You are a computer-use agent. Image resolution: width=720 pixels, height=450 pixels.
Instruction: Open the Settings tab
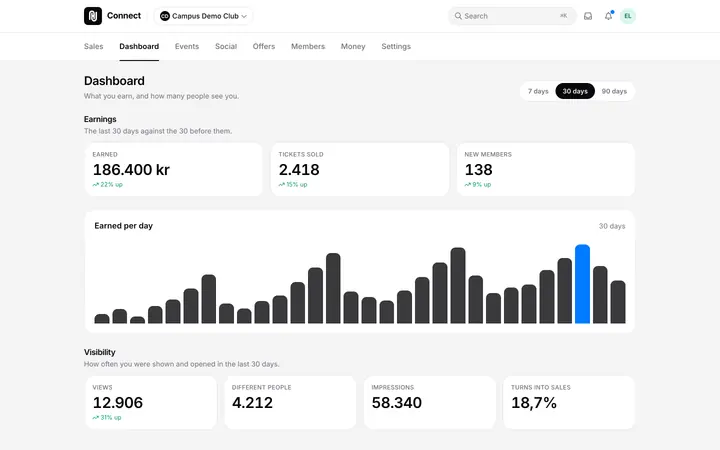tap(396, 46)
